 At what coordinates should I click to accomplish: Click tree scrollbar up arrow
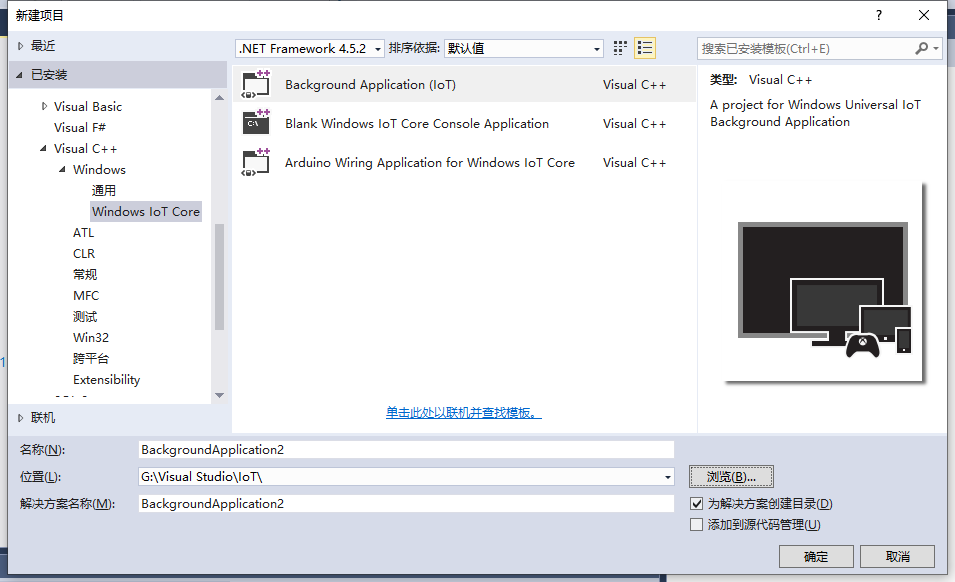pyautogui.click(x=219, y=97)
